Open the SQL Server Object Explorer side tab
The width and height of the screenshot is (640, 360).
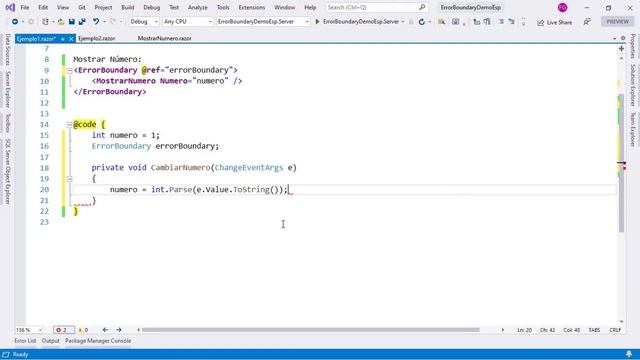click(x=7, y=171)
